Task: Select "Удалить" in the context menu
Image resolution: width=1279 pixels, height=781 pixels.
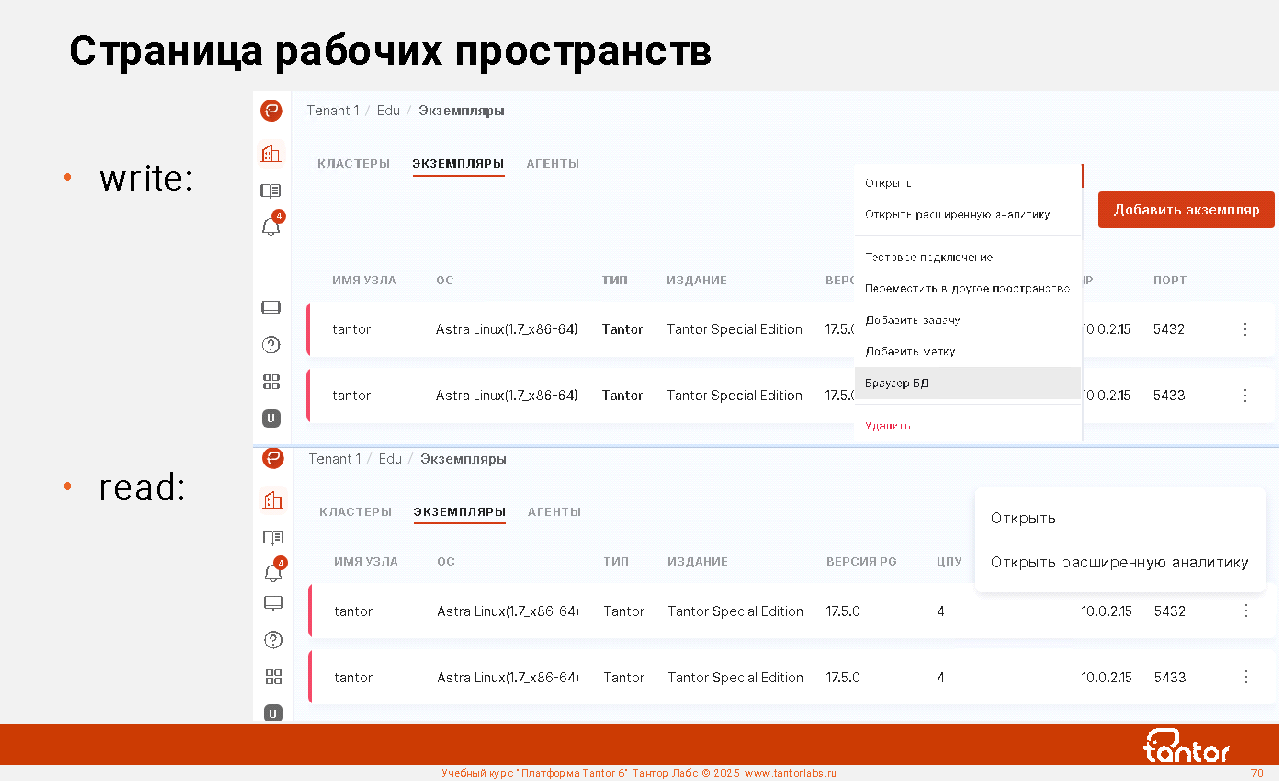Action: tap(888, 425)
